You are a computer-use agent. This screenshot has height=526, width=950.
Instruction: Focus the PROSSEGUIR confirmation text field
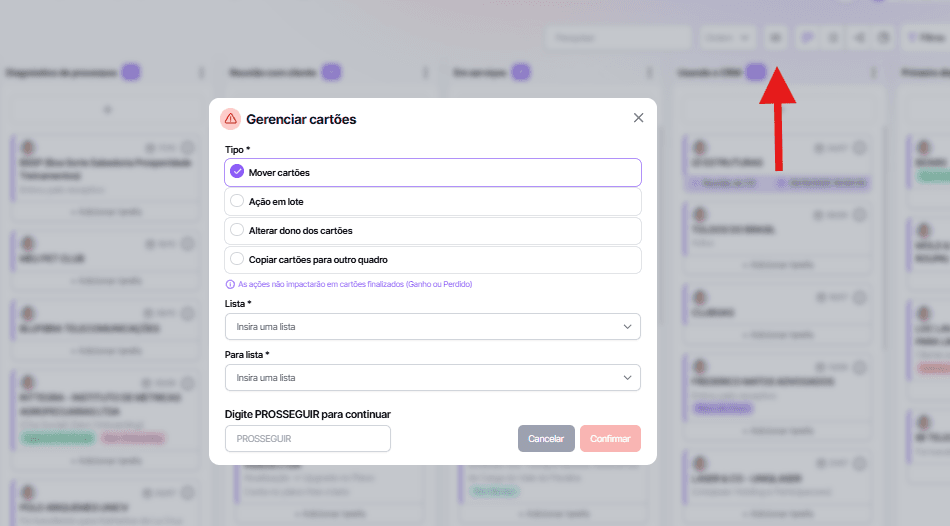coord(308,439)
